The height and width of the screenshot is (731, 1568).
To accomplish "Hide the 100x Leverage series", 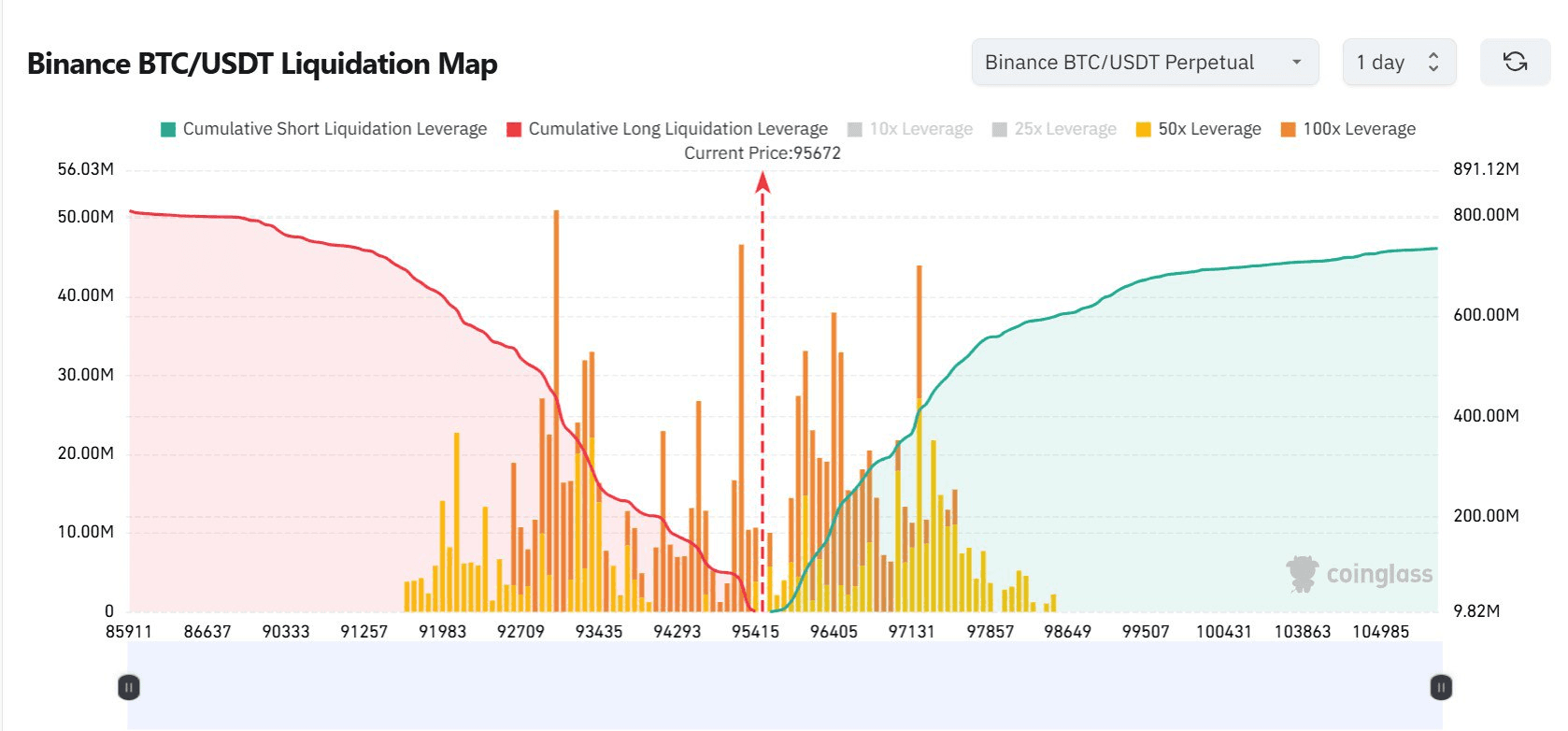I will click(1348, 129).
